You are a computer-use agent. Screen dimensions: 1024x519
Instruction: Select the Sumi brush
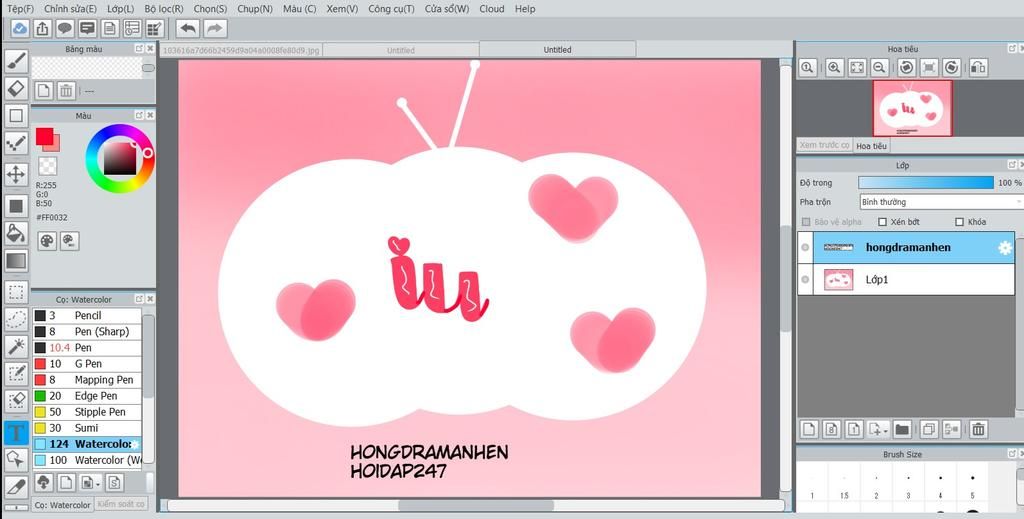click(88, 428)
